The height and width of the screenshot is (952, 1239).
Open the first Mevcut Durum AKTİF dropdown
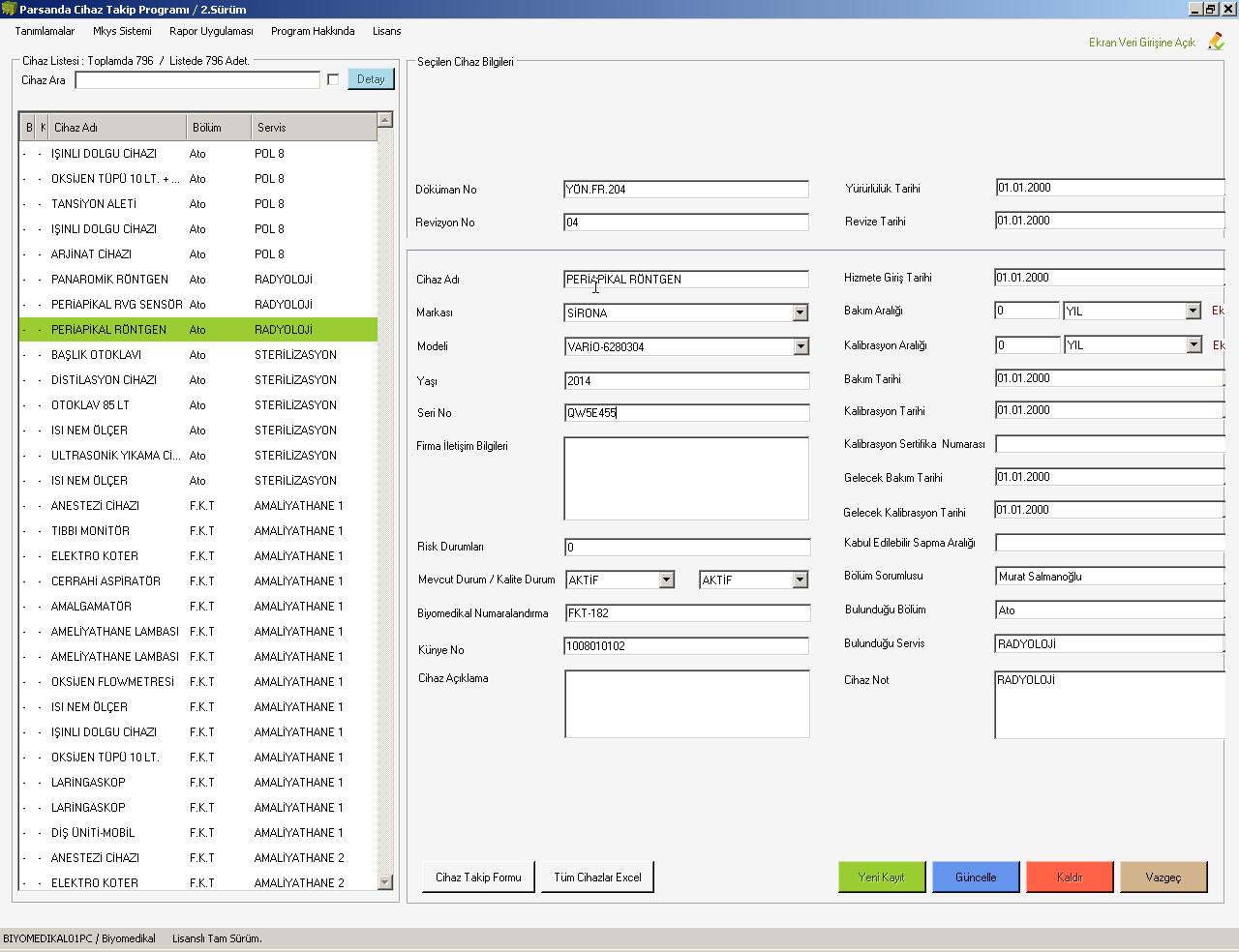pos(666,580)
